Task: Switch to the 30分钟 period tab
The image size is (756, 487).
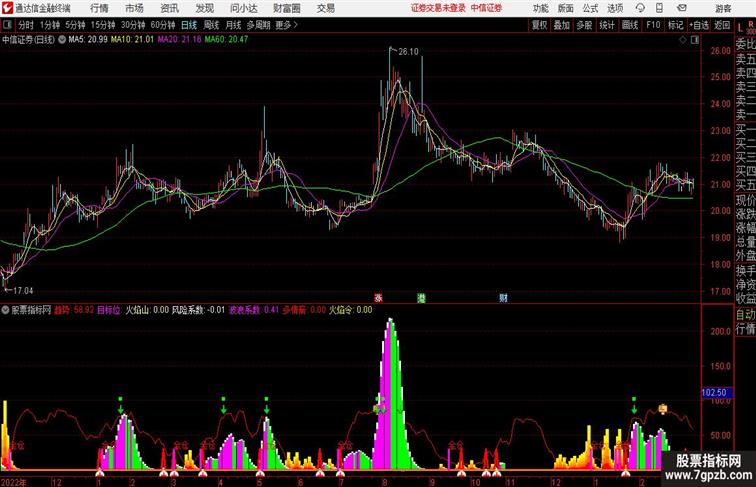Action: [x=133, y=25]
